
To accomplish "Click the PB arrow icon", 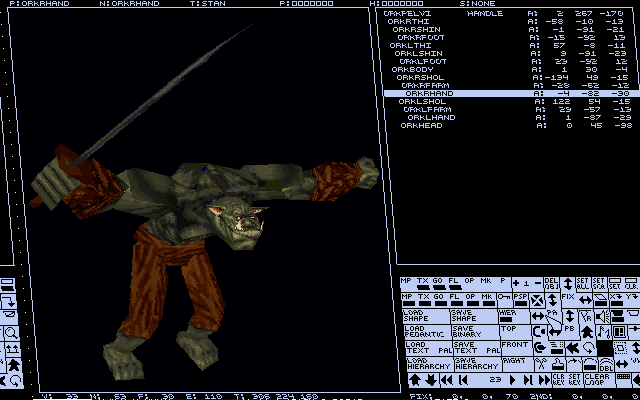I will [x=555, y=332].
